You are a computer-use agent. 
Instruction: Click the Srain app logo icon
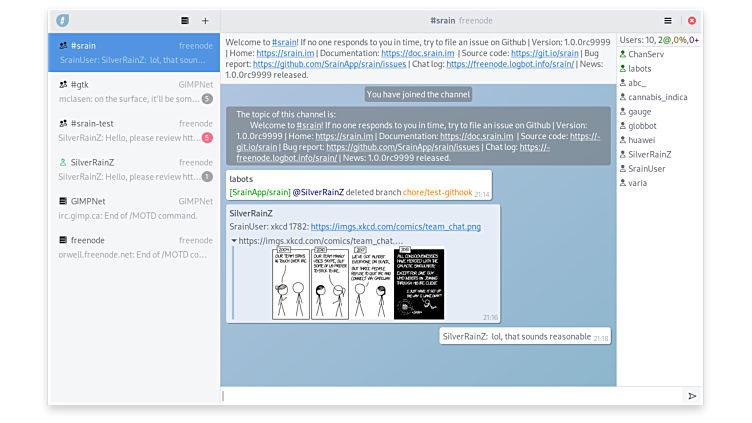pyautogui.click(x=63, y=20)
